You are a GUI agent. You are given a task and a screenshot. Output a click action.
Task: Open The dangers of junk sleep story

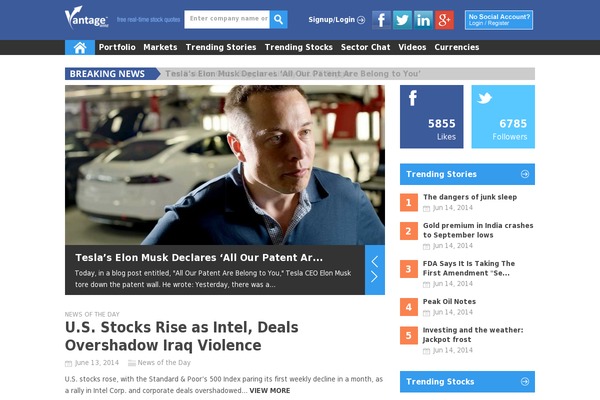pyautogui.click(x=470, y=197)
